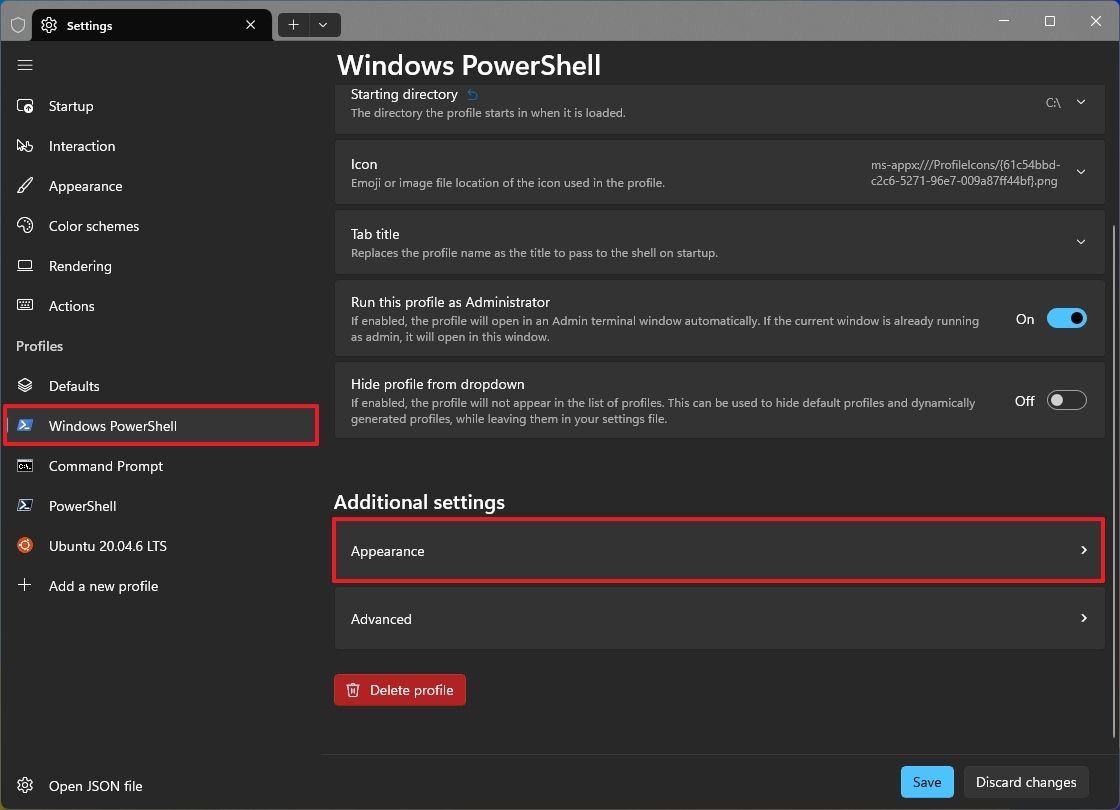Click the reset arrow next to Starting directory
The image size is (1120, 810).
click(x=471, y=93)
